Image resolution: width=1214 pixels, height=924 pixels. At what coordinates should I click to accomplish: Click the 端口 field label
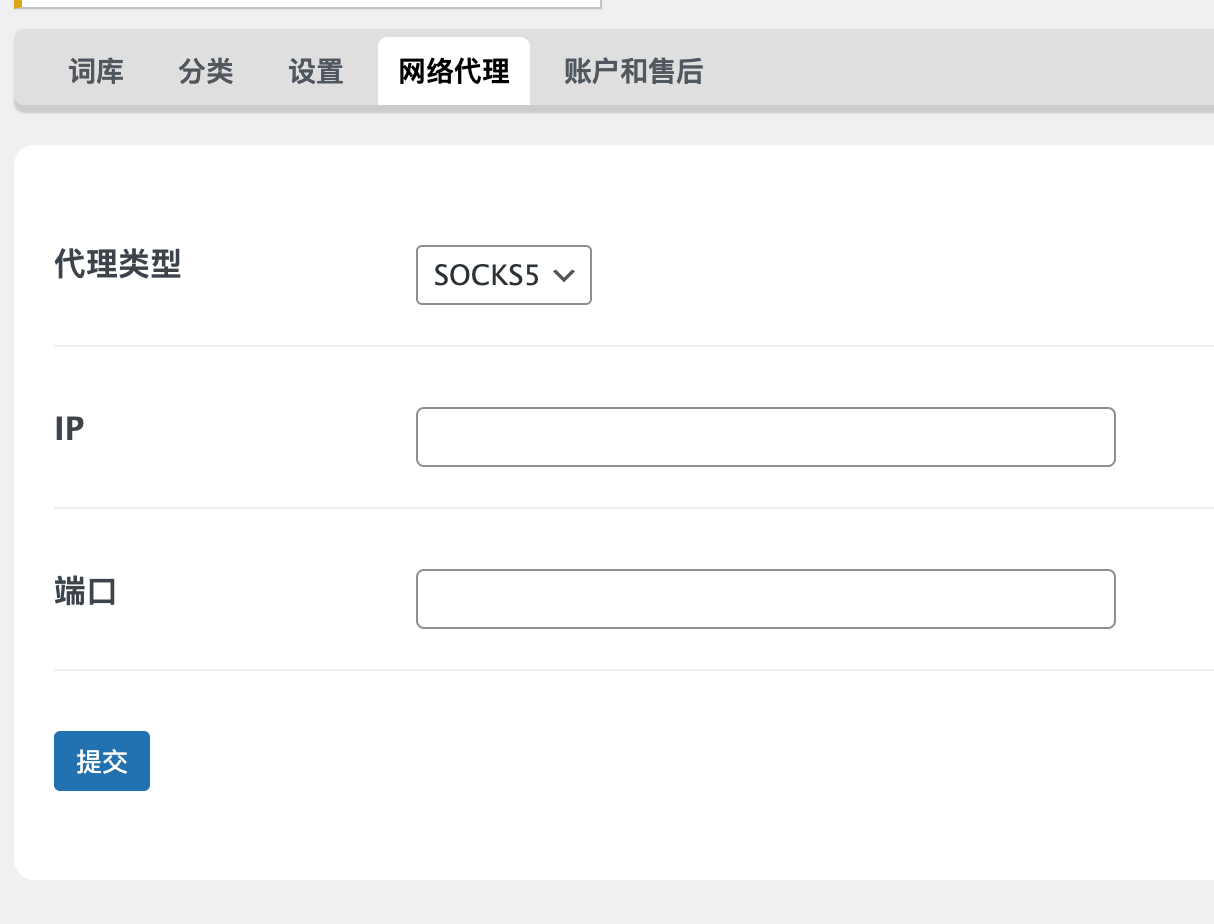pyautogui.click(x=85, y=592)
